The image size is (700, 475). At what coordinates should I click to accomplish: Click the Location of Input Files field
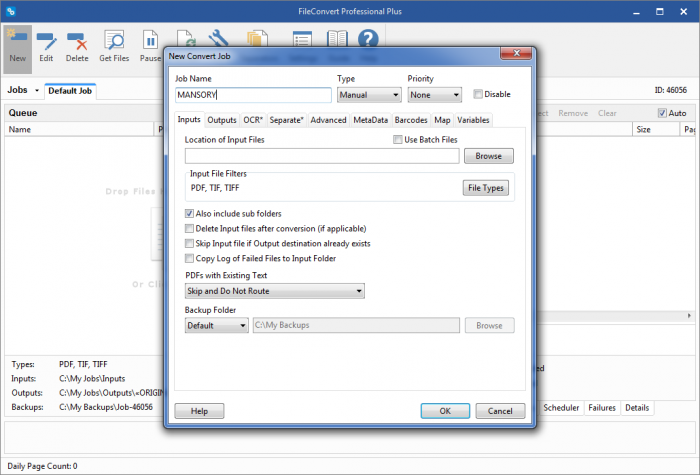(322, 156)
